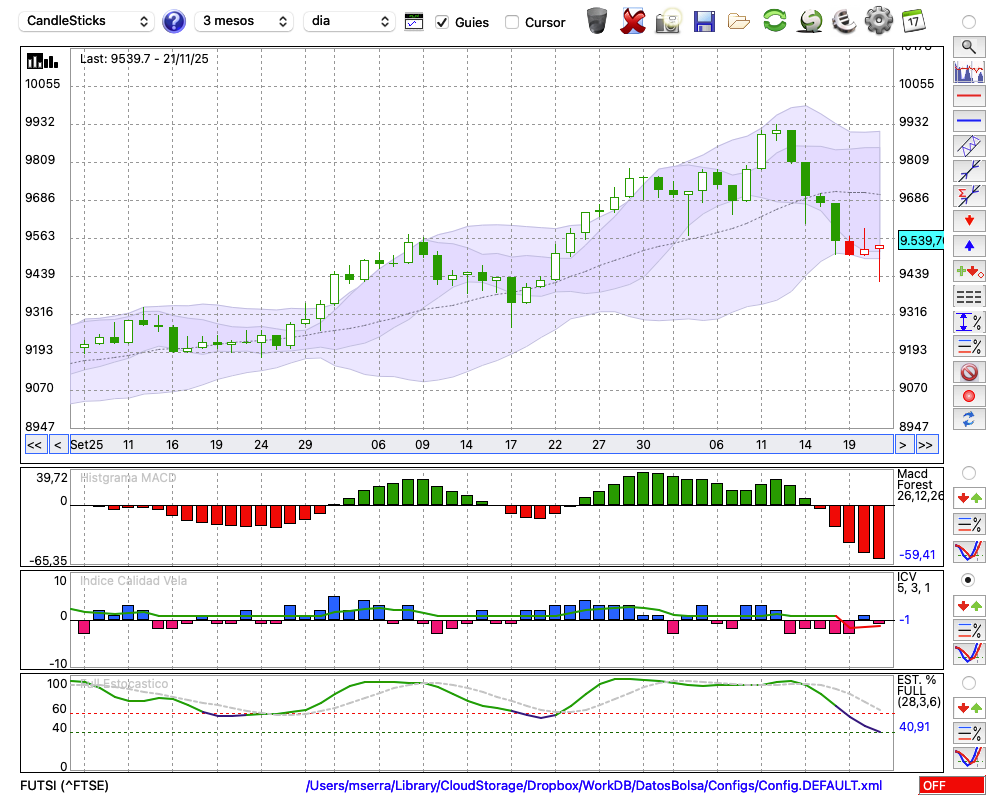Click the camera snapshot icon
1000x800 pixels.
point(668,21)
